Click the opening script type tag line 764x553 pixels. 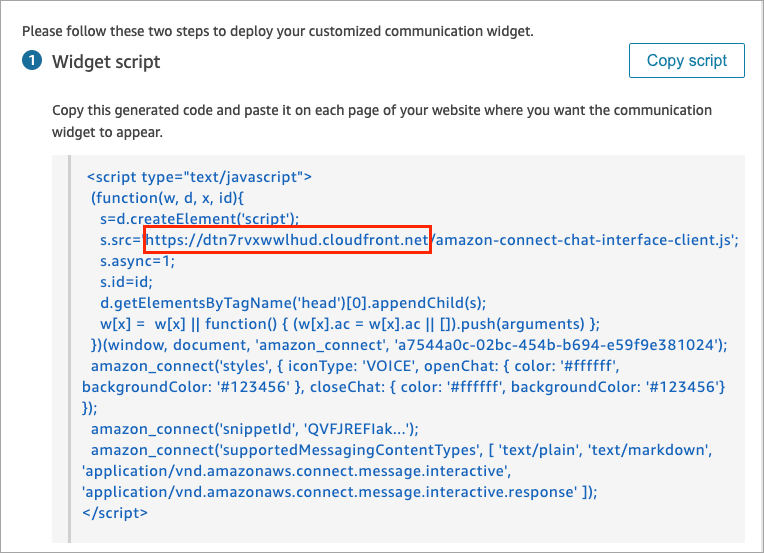point(200,177)
